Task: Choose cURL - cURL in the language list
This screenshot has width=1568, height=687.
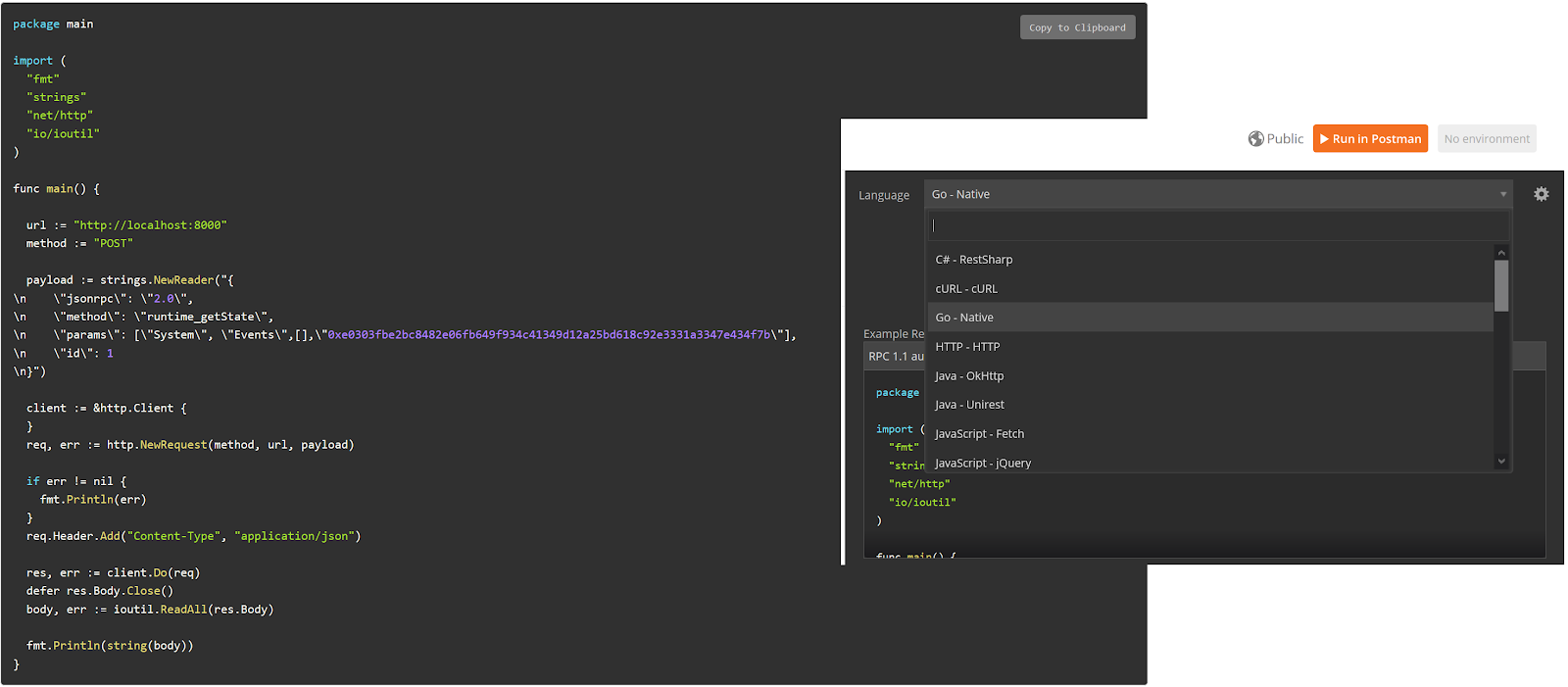Action: (966, 289)
